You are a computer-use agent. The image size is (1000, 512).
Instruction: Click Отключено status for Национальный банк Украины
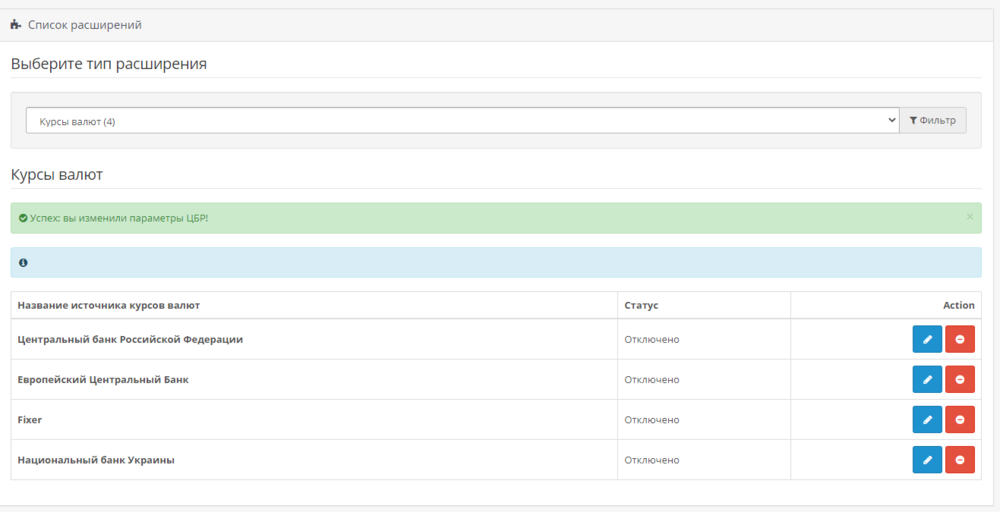click(x=652, y=460)
